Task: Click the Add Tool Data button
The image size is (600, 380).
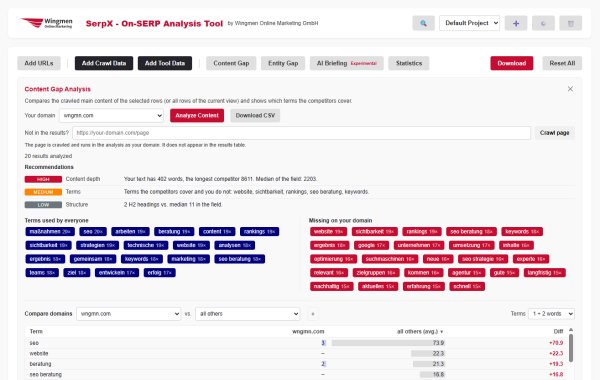Action: pos(165,63)
